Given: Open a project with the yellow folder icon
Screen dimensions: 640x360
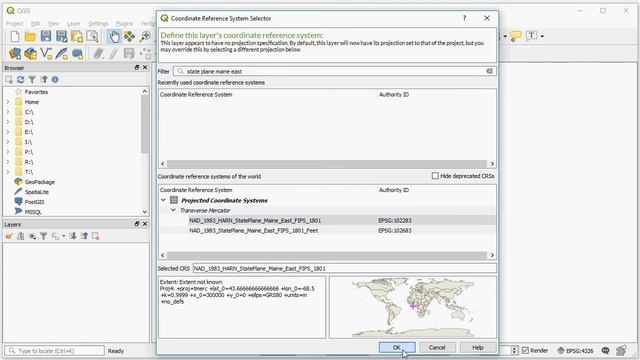Looking at the screenshot, I should [x=30, y=36].
